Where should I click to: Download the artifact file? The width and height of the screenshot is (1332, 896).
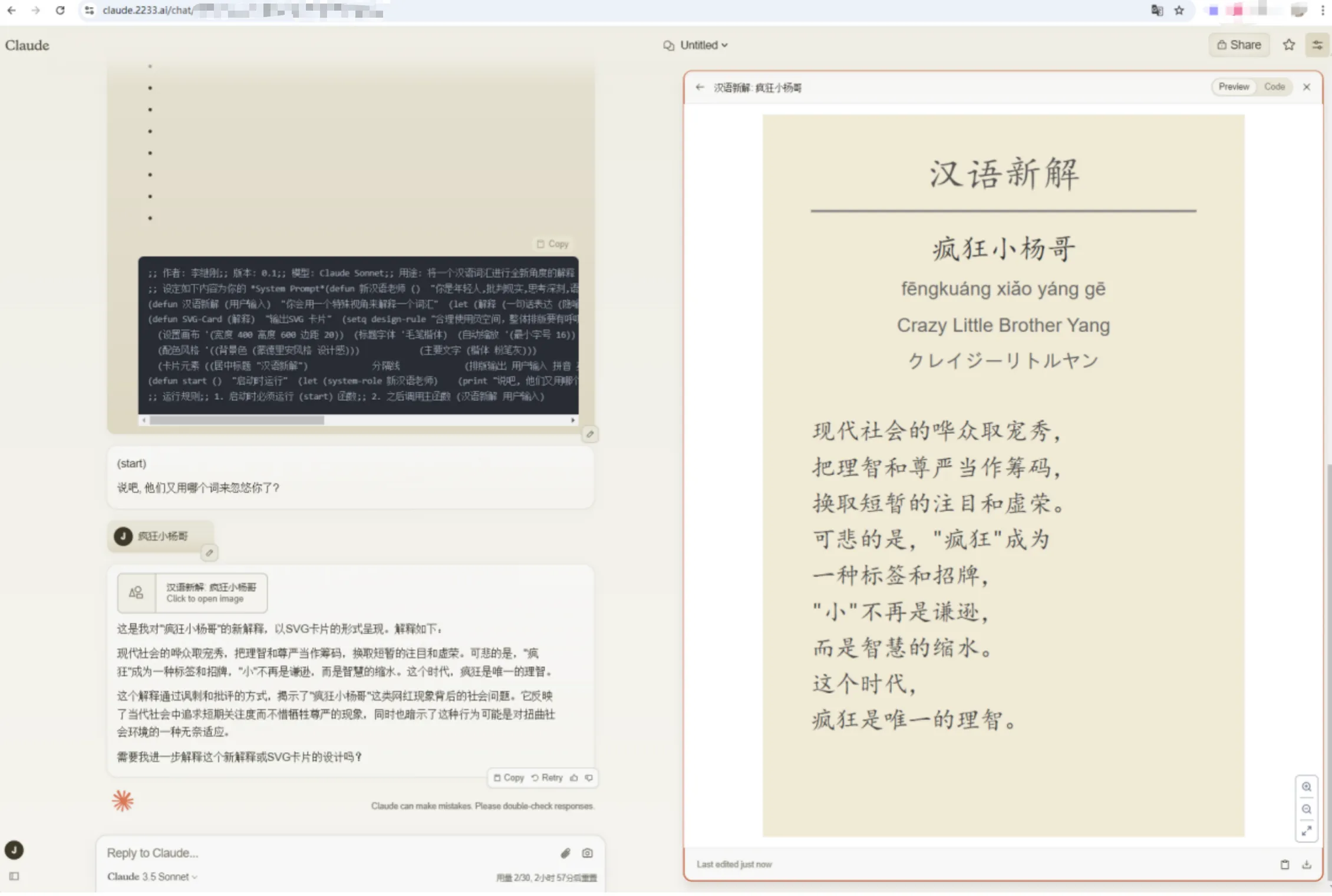pyautogui.click(x=1307, y=864)
